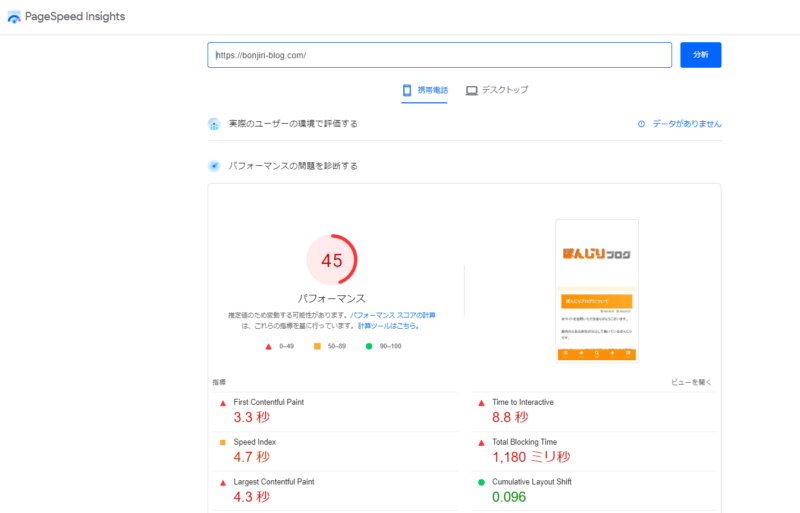Click the 1,180 ミリ秒 value
Viewport: 800px width, 513px height.
click(531, 457)
